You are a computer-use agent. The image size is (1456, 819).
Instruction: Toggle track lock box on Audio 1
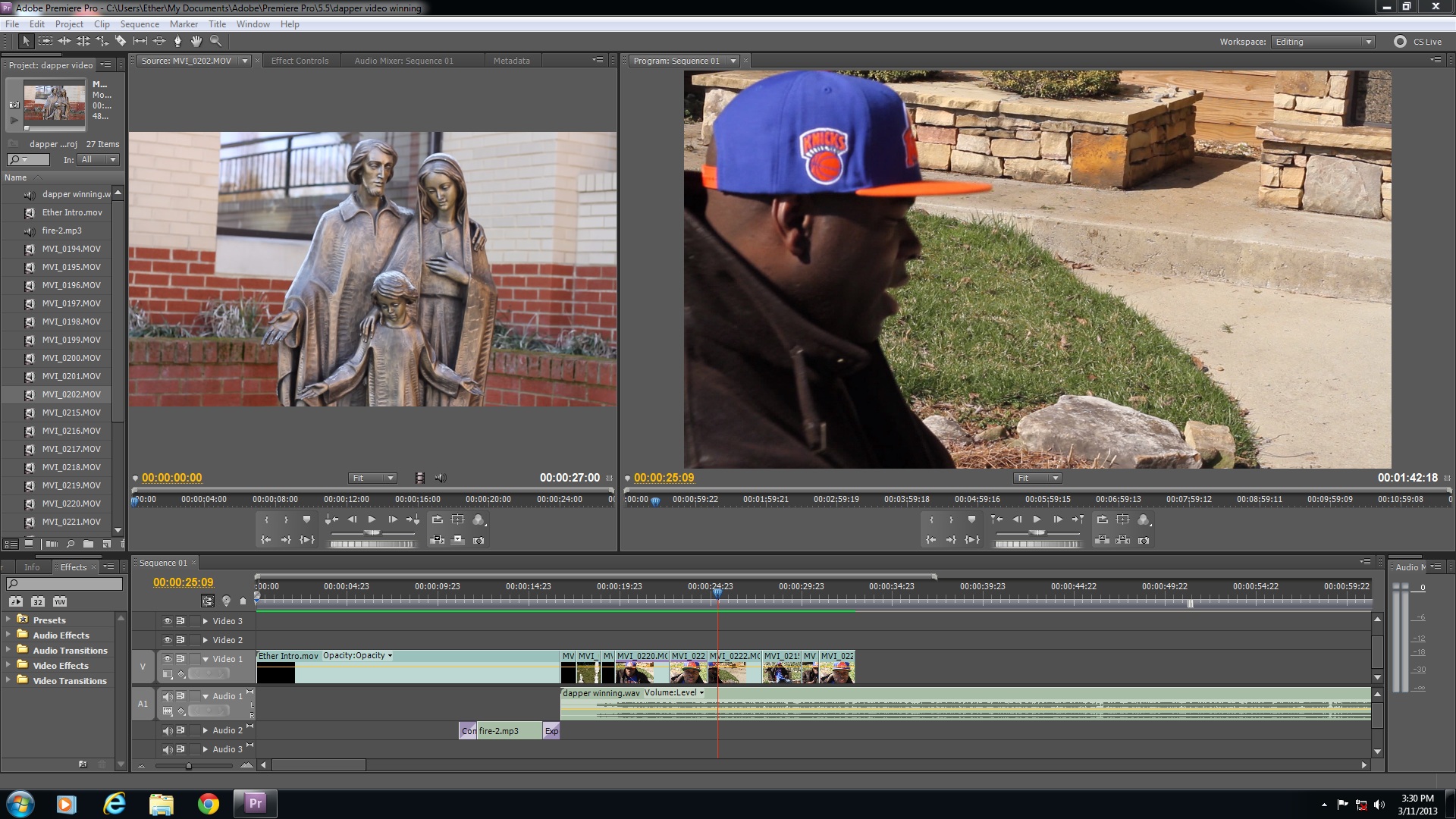point(195,696)
